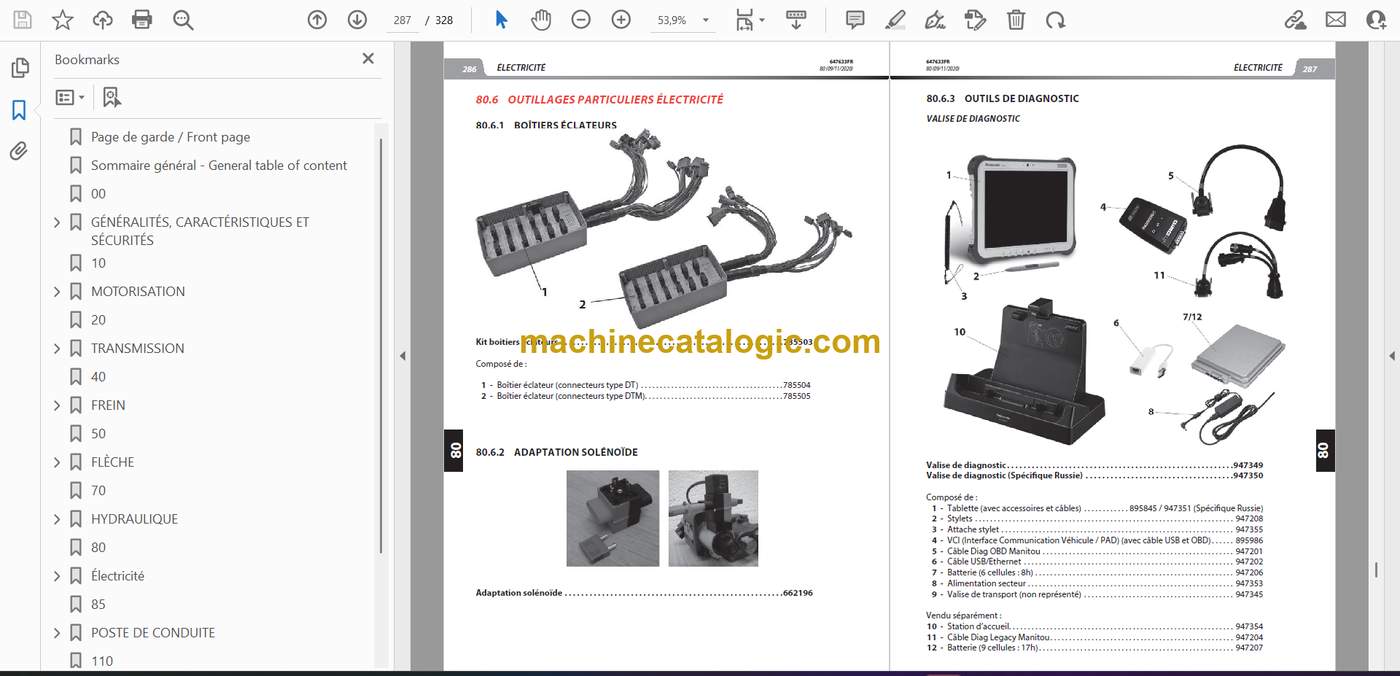Go to previous page with up arrow
Viewport: 1400px width, 676px height.
pyautogui.click(x=317, y=19)
